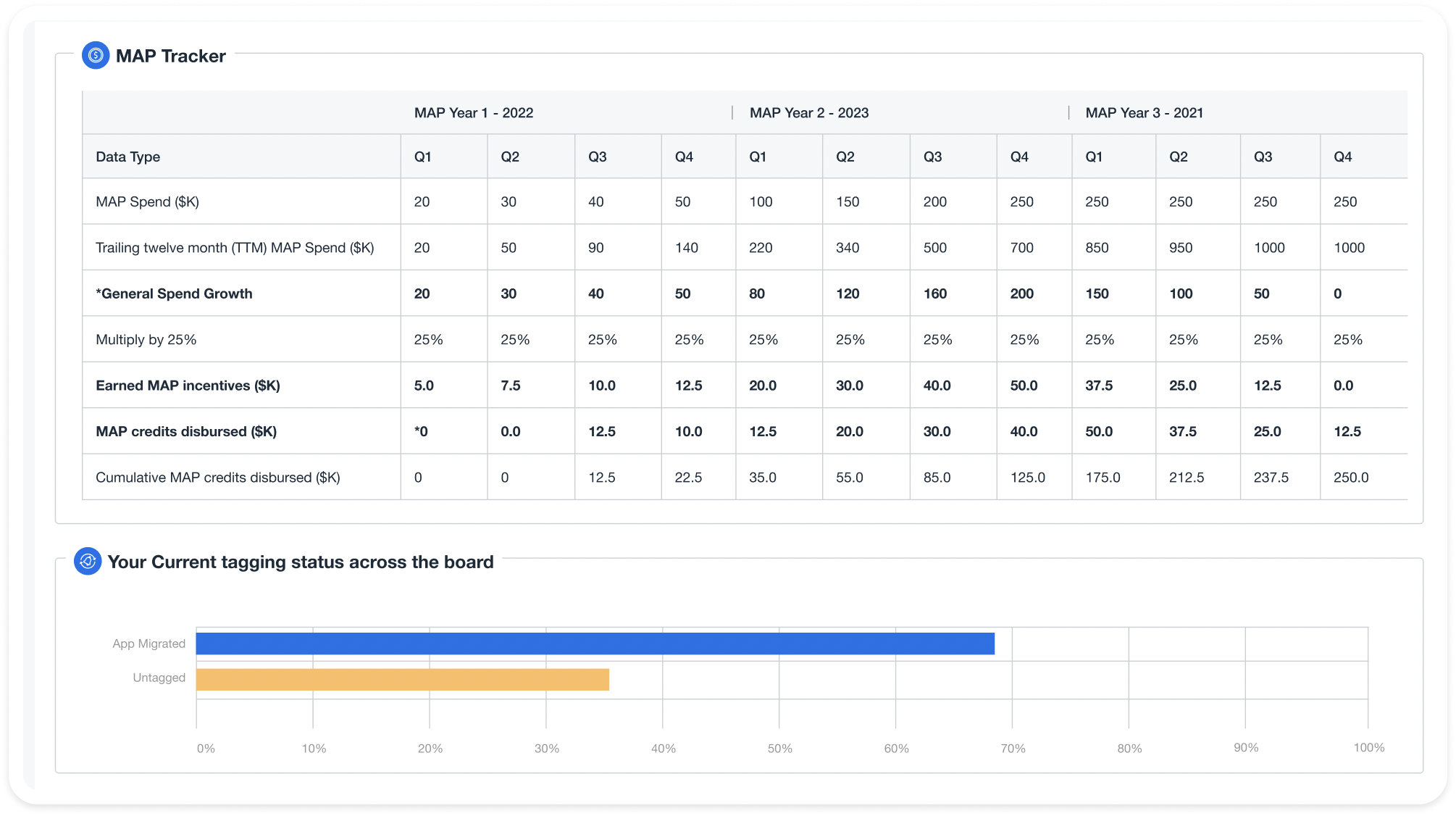Screen dimensions: 1456x816
Task: Click the Earned MAP incentives ($K) label
Action: (x=188, y=386)
